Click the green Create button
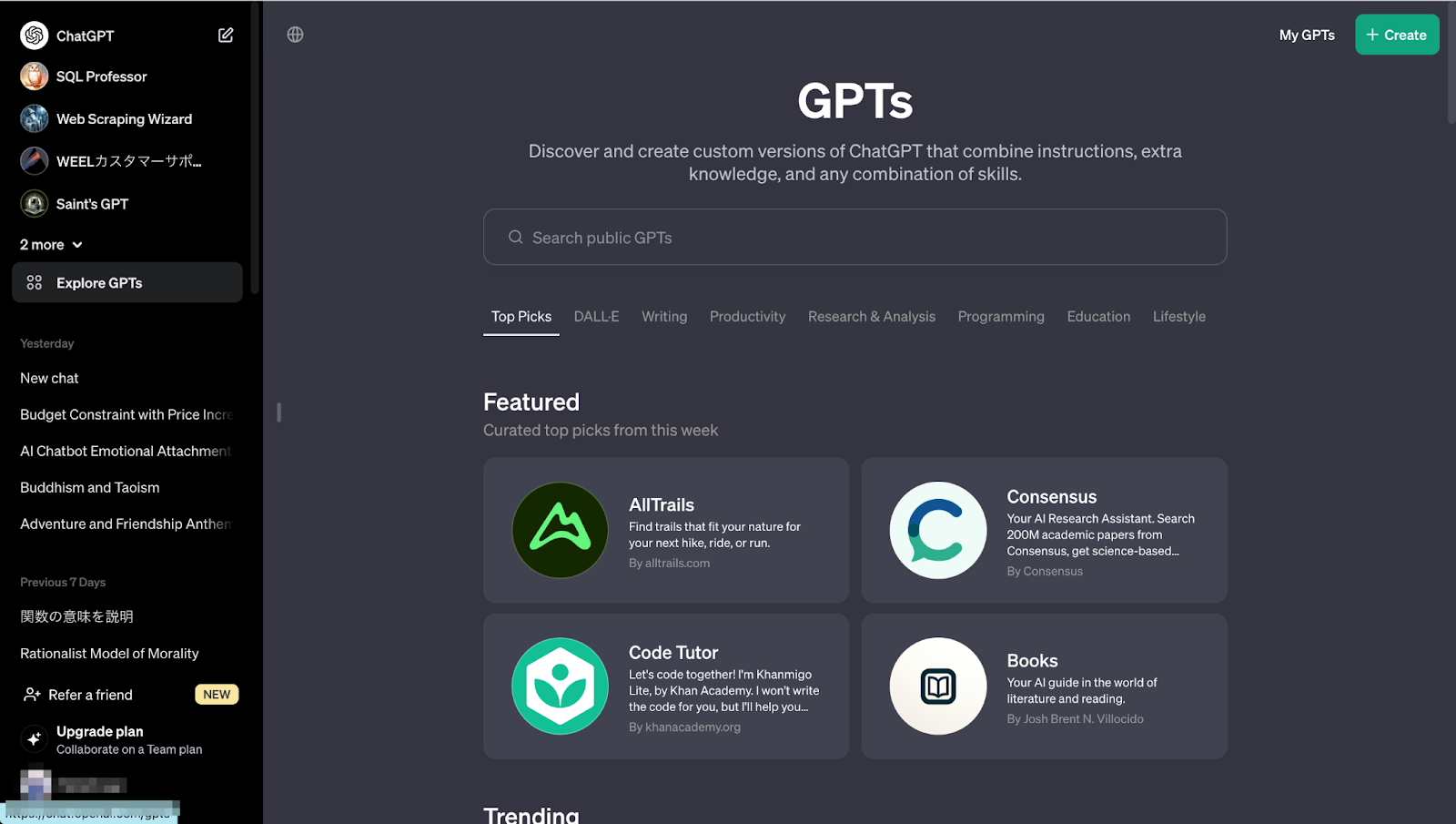Viewport: 1456px width, 824px height. 1397,35
